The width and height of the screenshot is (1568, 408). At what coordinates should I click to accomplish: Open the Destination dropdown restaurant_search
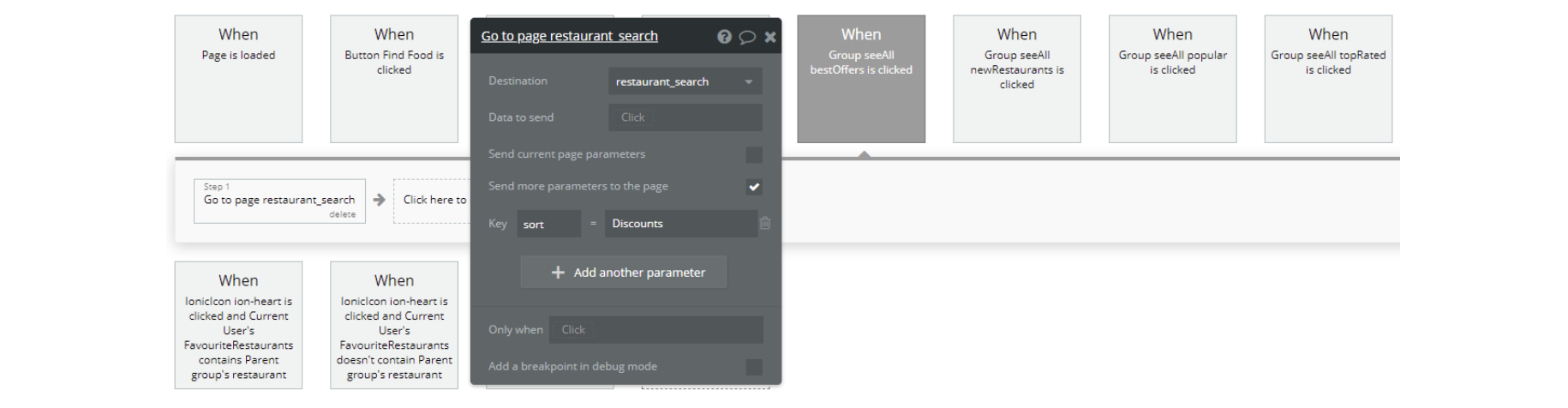click(685, 81)
